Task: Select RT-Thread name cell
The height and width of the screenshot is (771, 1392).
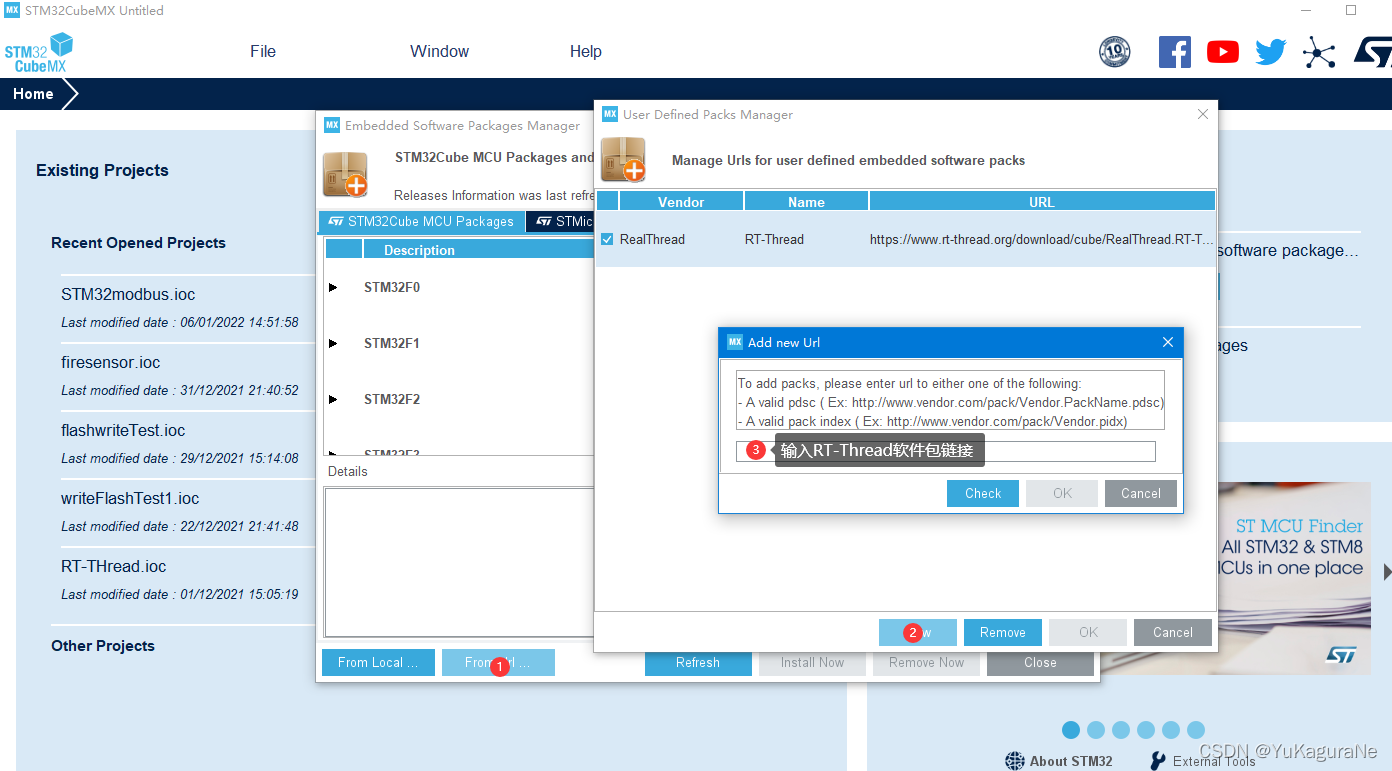Action: point(774,239)
